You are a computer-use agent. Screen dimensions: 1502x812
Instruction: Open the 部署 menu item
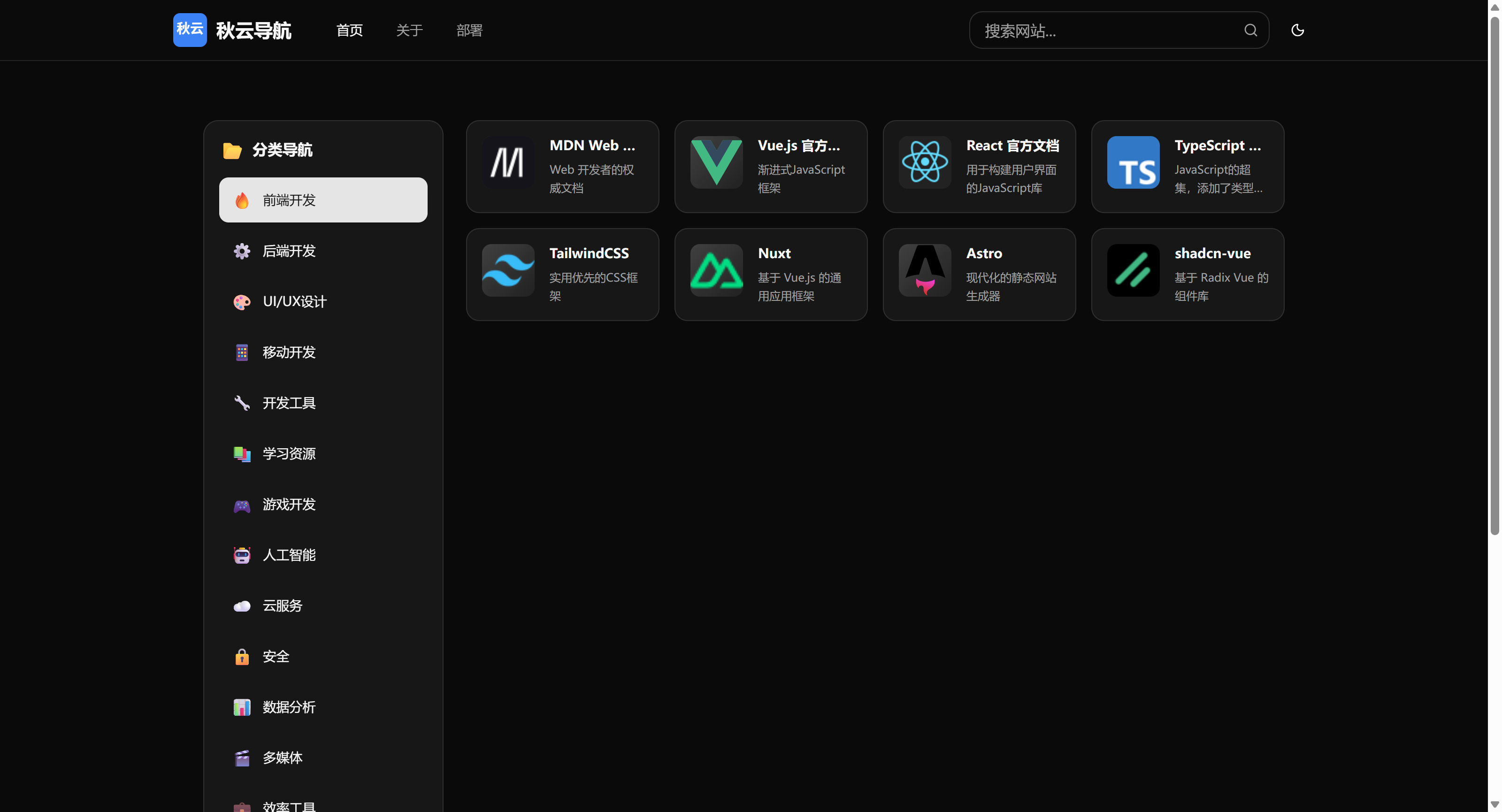[x=469, y=31]
